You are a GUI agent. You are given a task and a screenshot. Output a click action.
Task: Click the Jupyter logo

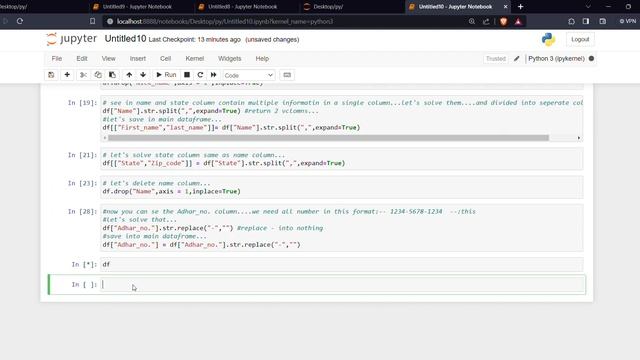(71, 39)
